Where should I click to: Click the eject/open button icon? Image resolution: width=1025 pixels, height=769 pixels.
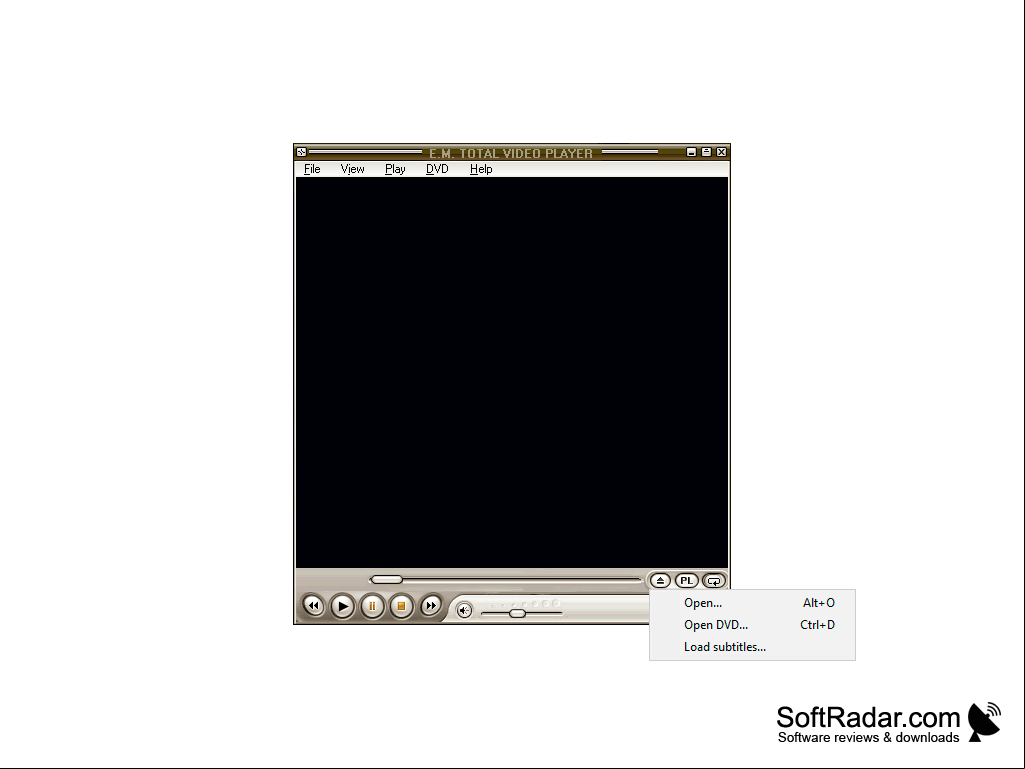click(x=660, y=581)
